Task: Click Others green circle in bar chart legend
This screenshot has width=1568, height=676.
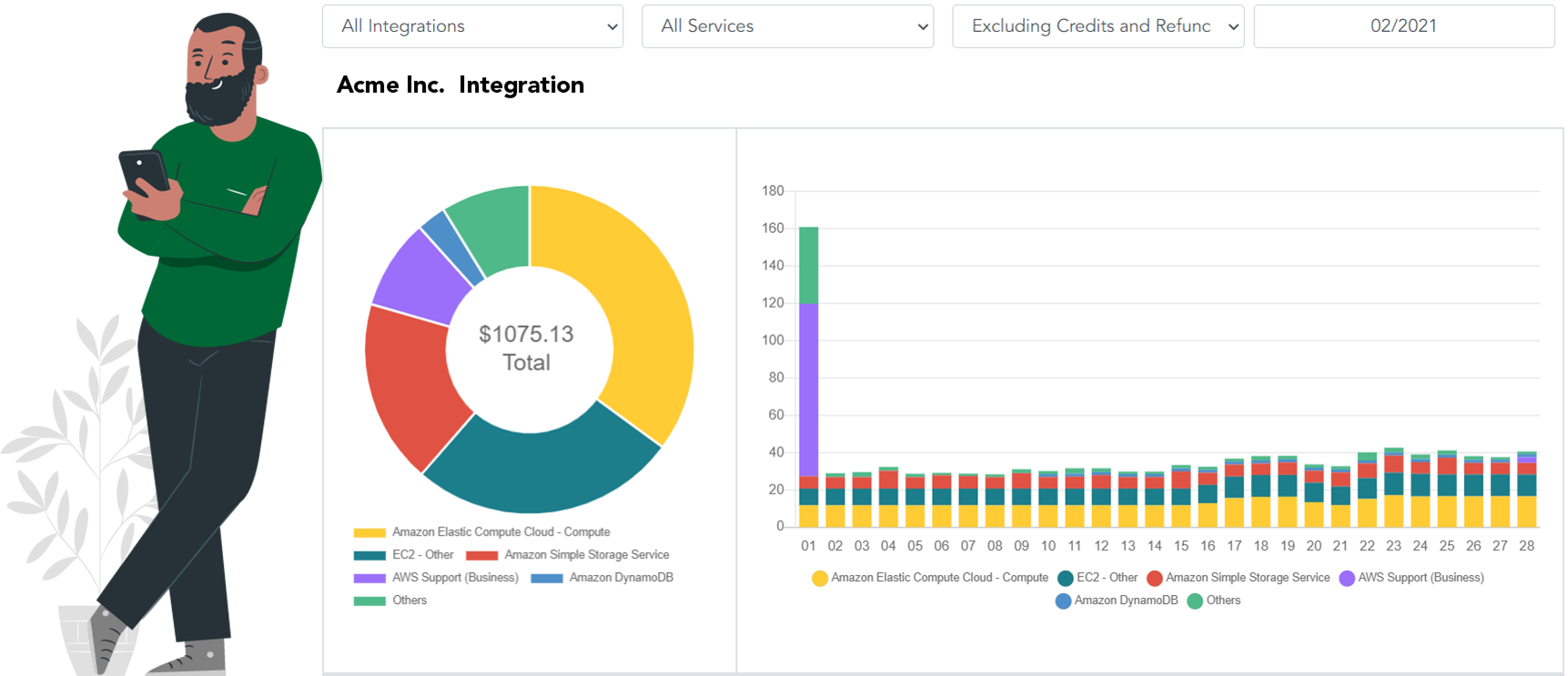Action: (x=1196, y=600)
